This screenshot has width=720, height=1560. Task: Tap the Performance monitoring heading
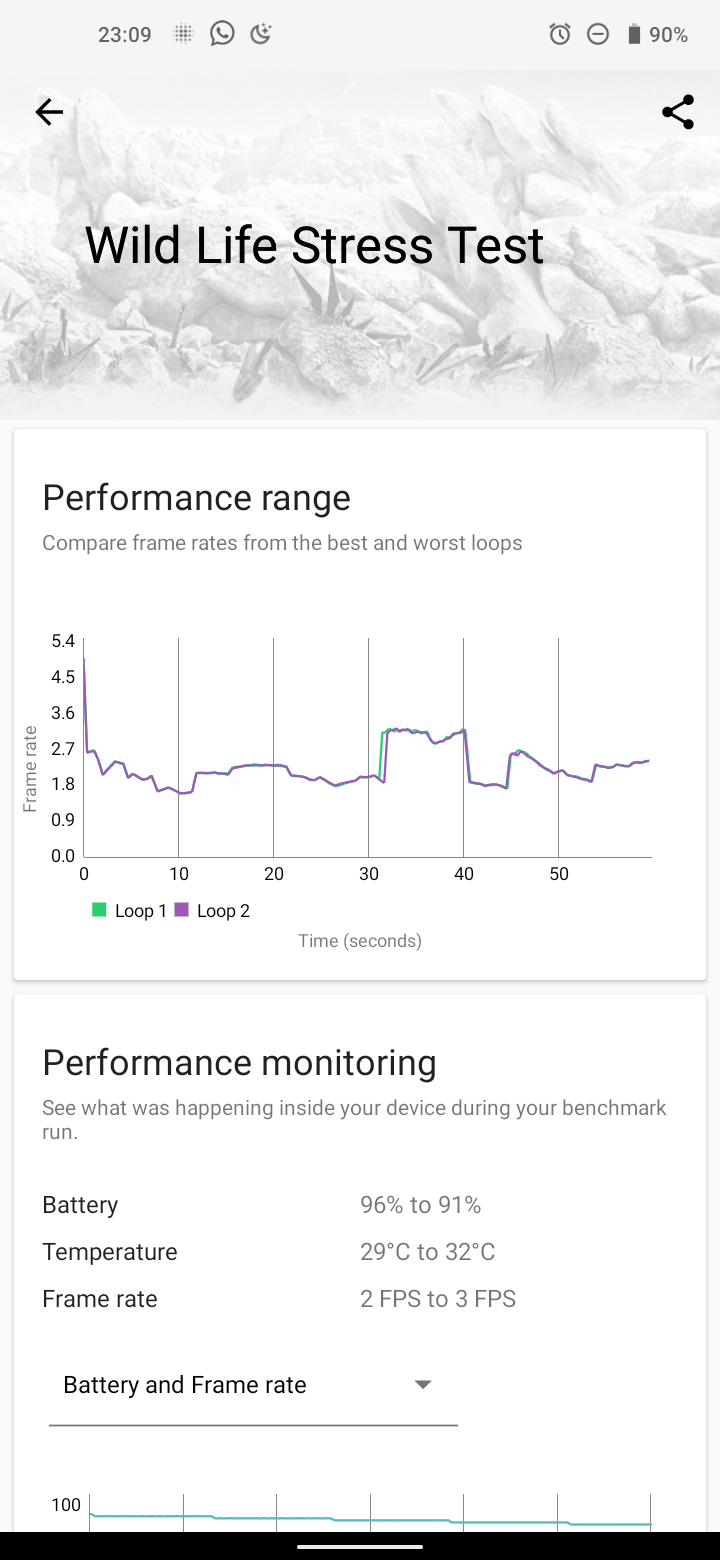point(239,1062)
